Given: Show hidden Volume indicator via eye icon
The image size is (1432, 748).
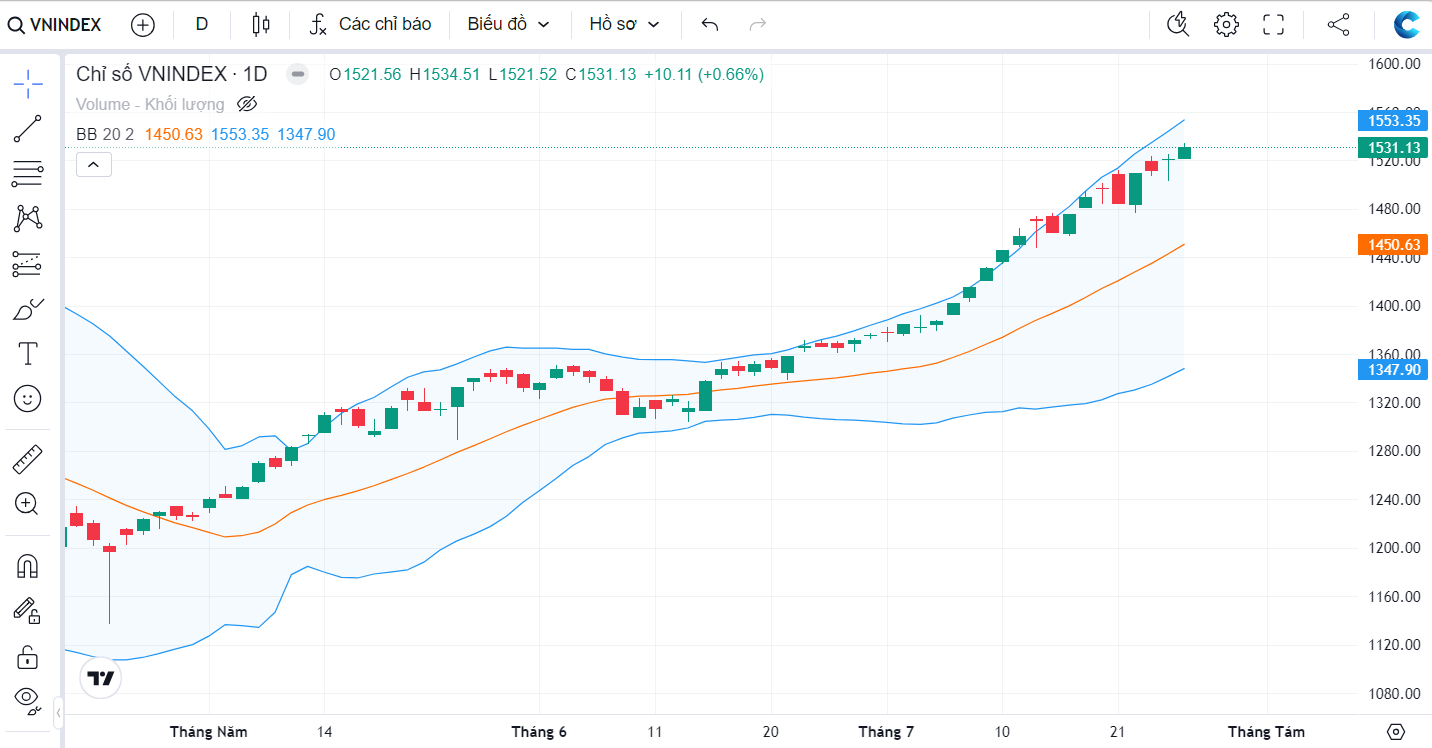Looking at the screenshot, I should tap(247, 104).
